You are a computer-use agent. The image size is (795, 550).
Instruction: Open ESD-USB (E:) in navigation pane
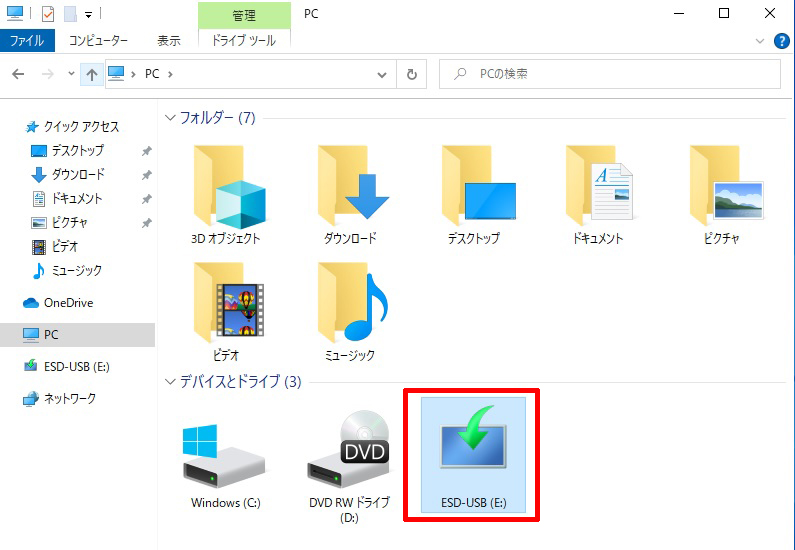[77, 366]
